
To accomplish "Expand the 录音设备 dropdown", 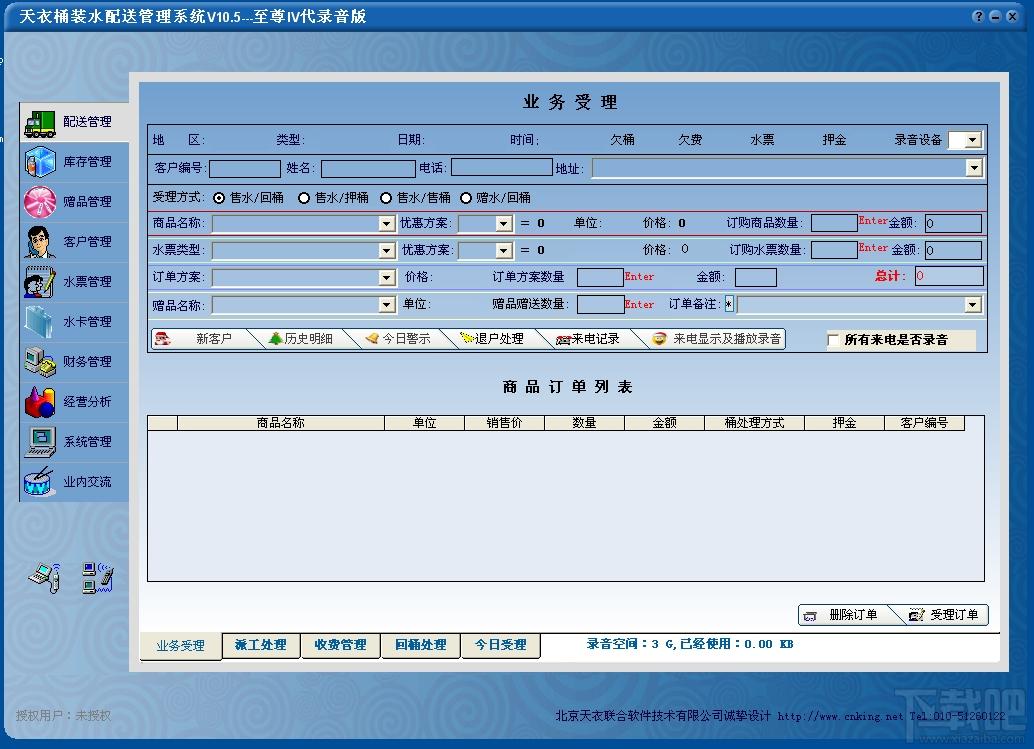I will (x=973, y=140).
